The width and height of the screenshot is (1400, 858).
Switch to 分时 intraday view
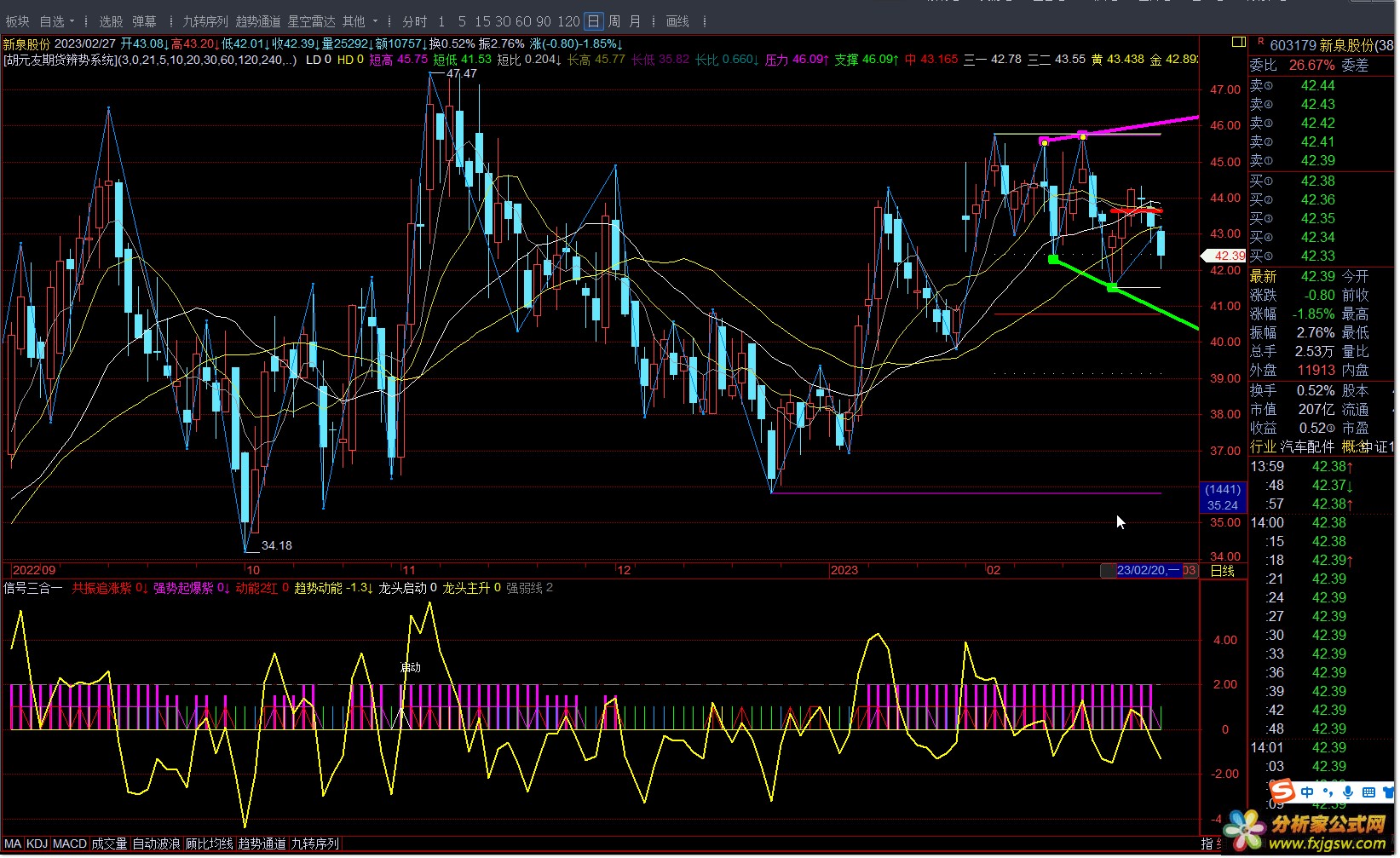(415, 21)
